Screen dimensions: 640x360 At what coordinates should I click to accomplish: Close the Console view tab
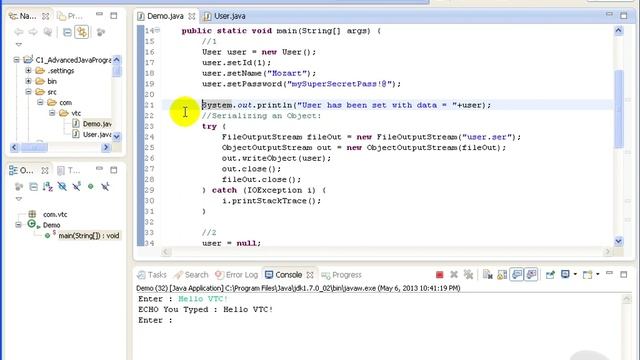pos(310,275)
